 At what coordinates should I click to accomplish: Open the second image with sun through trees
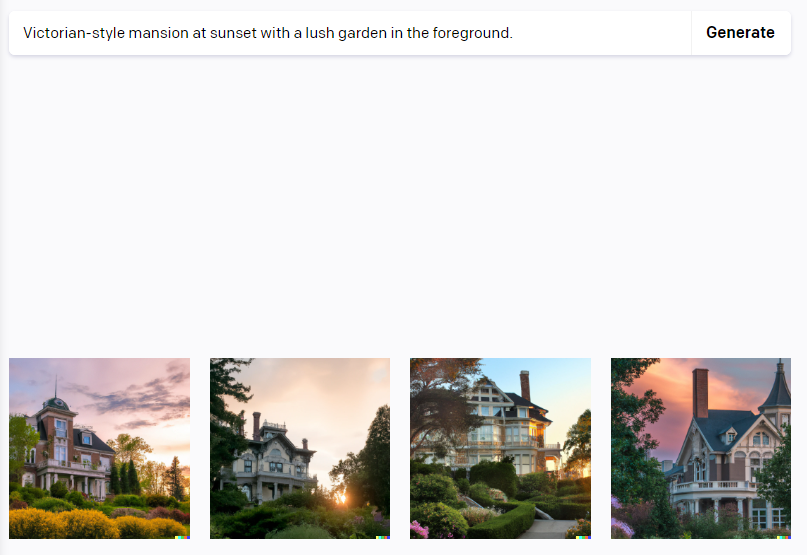point(300,448)
